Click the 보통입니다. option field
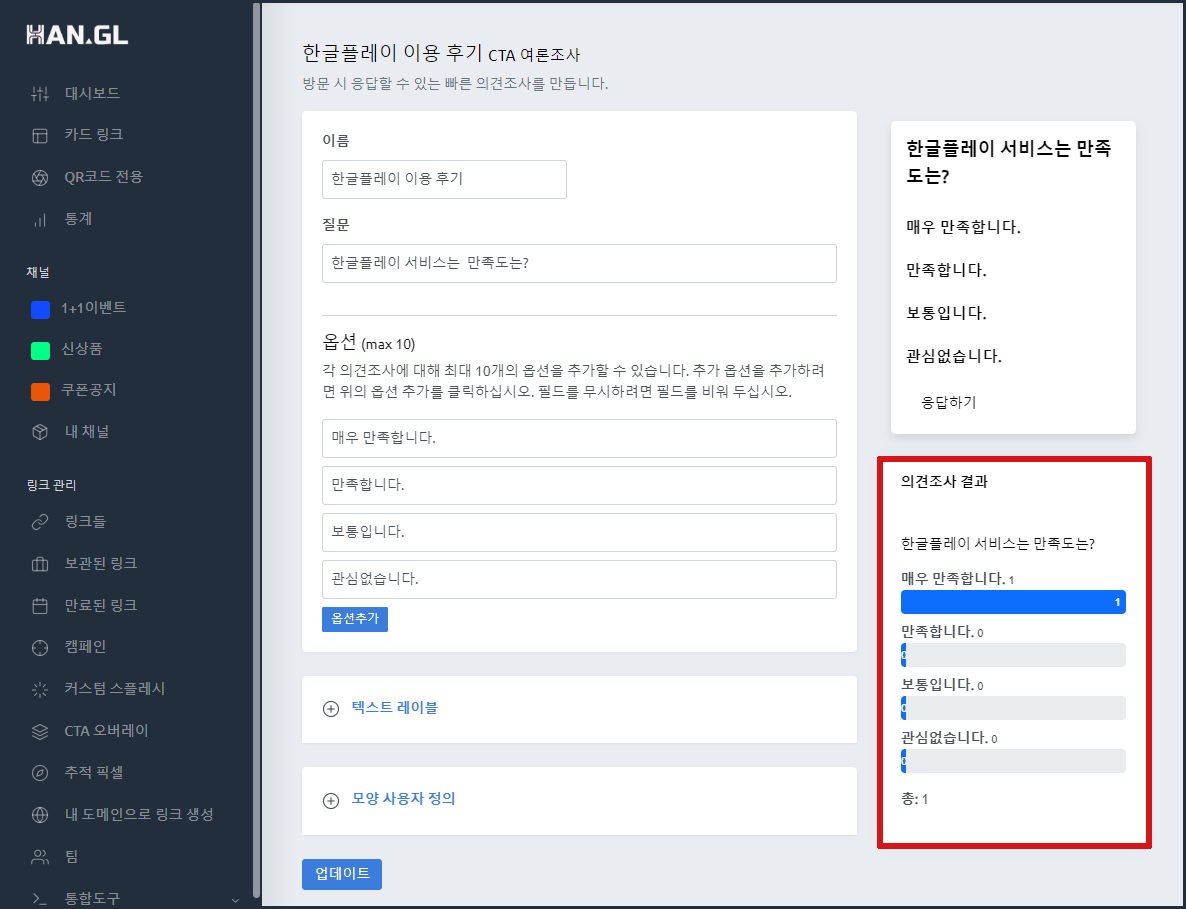The image size is (1186, 909). 579,532
